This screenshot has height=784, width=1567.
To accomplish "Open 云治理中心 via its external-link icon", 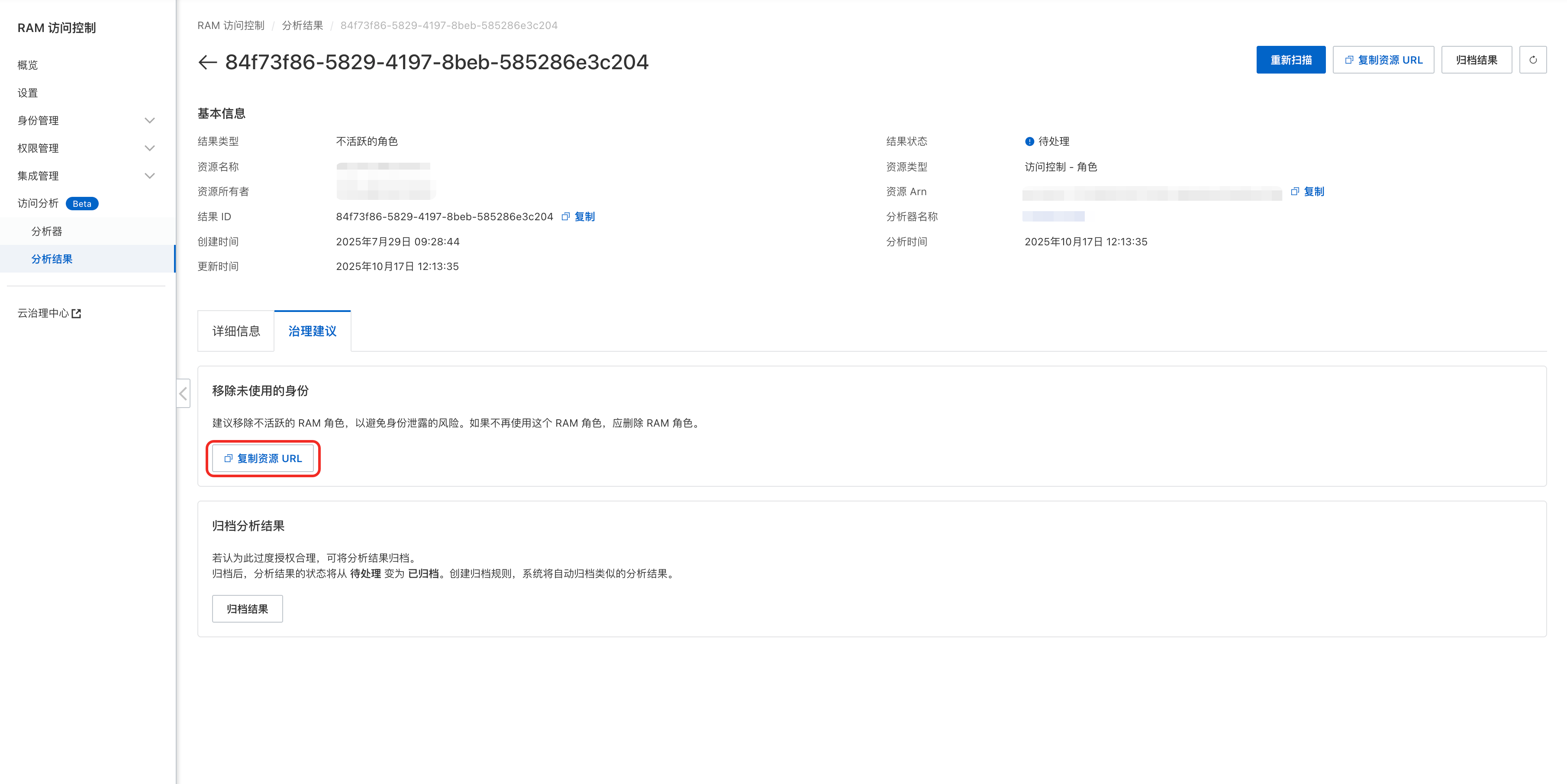I will pyautogui.click(x=76, y=313).
